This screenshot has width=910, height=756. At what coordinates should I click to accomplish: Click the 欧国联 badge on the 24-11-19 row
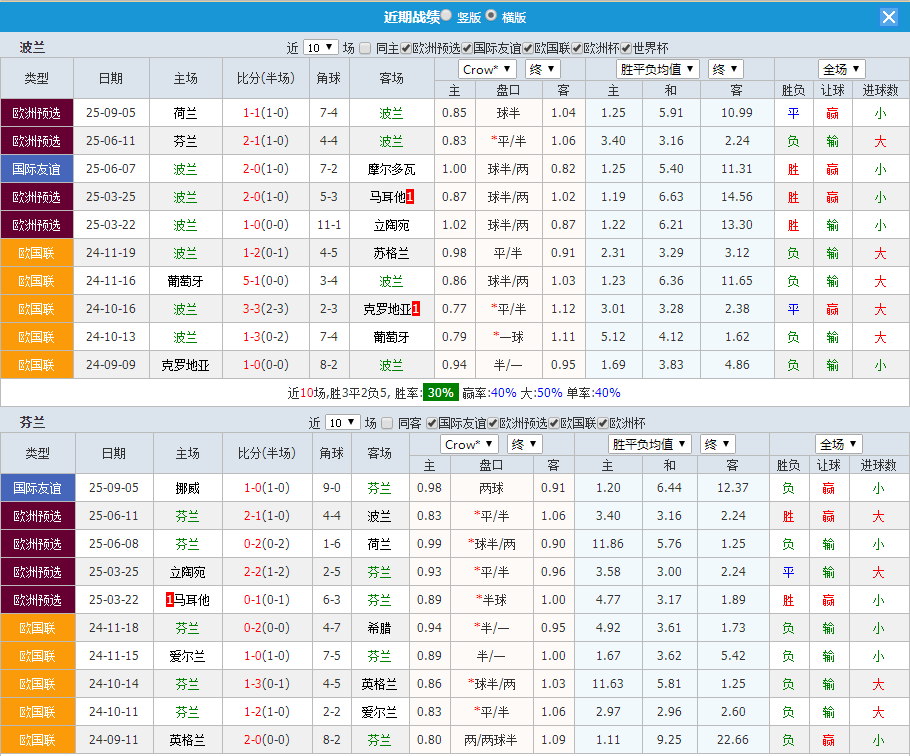tap(37, 253)
